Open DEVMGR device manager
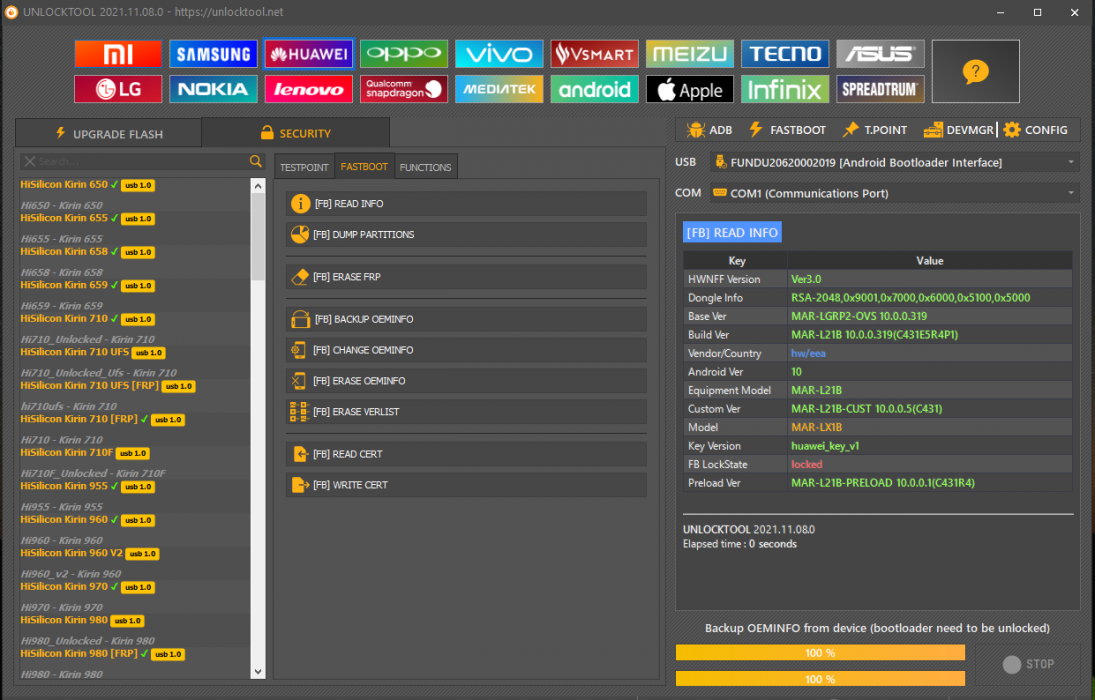The width and height of the screenshot is (1095, 700). click(958, 130)
